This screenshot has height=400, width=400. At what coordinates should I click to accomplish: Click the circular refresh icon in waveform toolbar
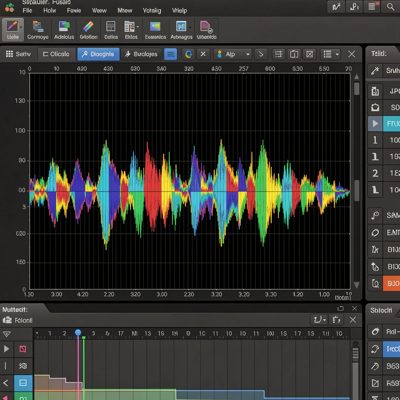188,54
